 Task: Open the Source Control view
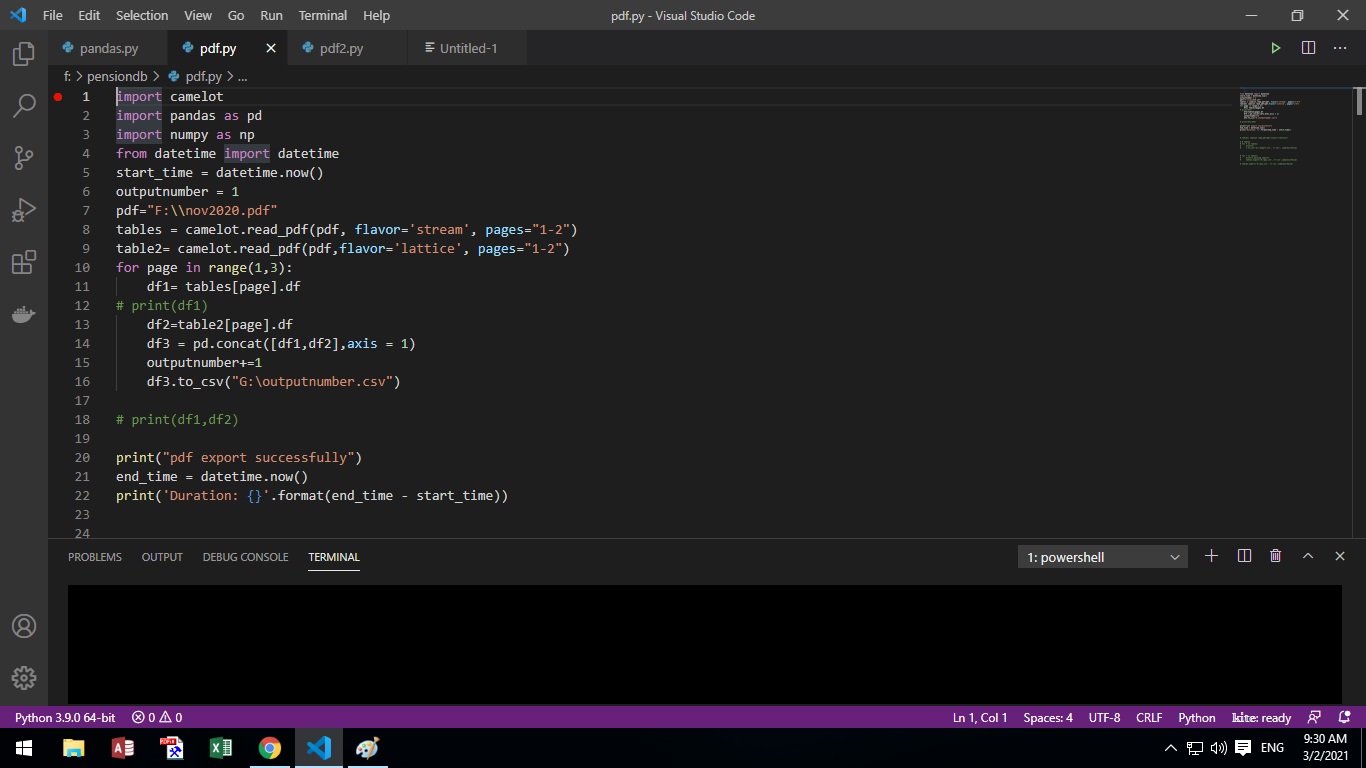pos(23,157)
